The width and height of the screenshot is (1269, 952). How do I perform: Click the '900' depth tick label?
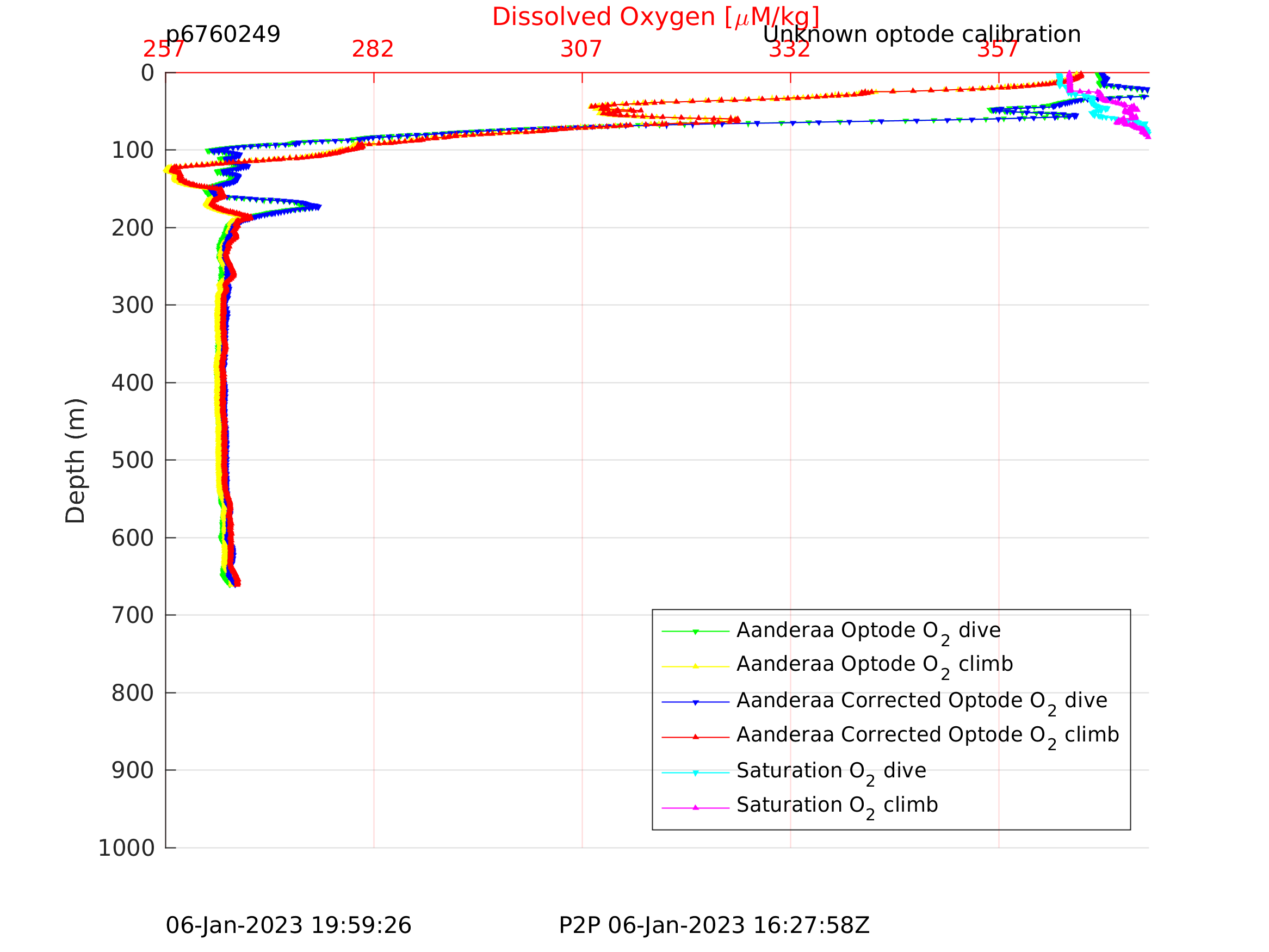click(133, 771)
